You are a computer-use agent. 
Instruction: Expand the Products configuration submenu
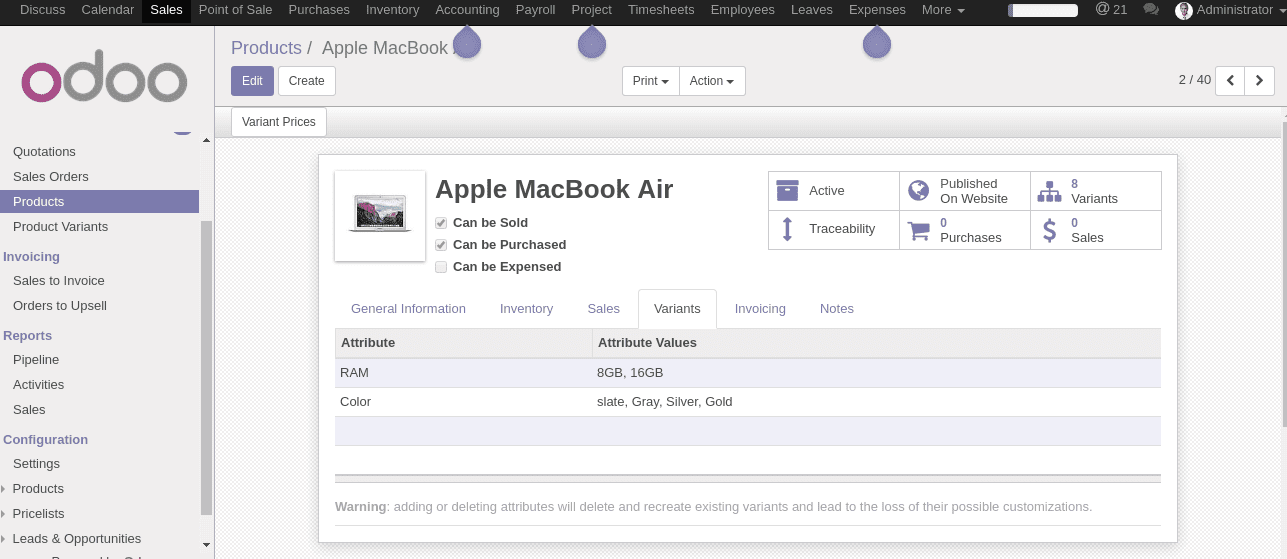pos(38,488)
